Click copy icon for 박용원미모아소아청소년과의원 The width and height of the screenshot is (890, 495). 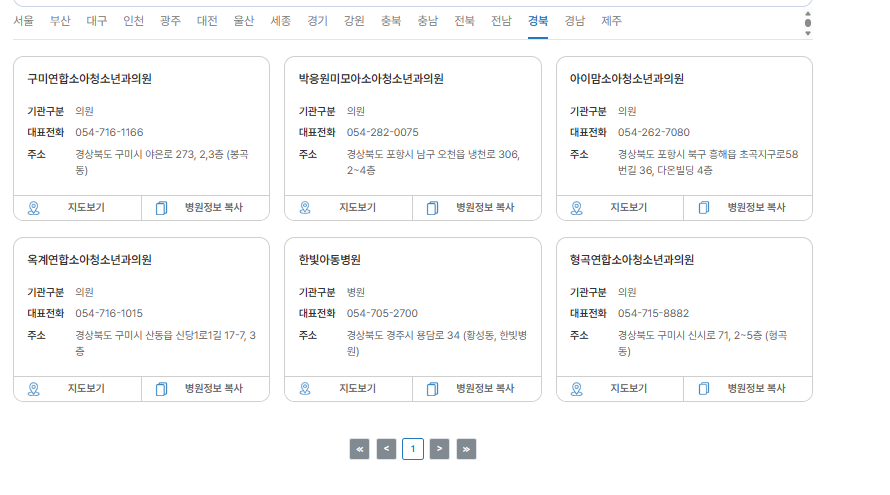(x=433, y=208)
